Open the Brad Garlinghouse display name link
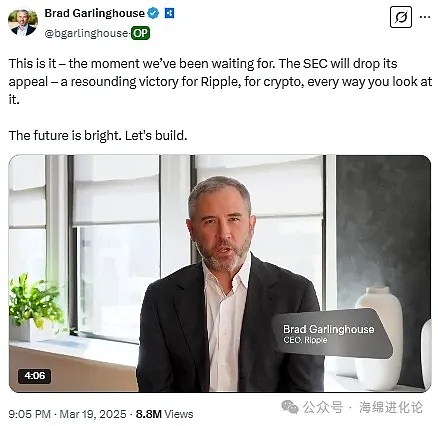This screenshot has height=426, width=438. click(95, 13)
